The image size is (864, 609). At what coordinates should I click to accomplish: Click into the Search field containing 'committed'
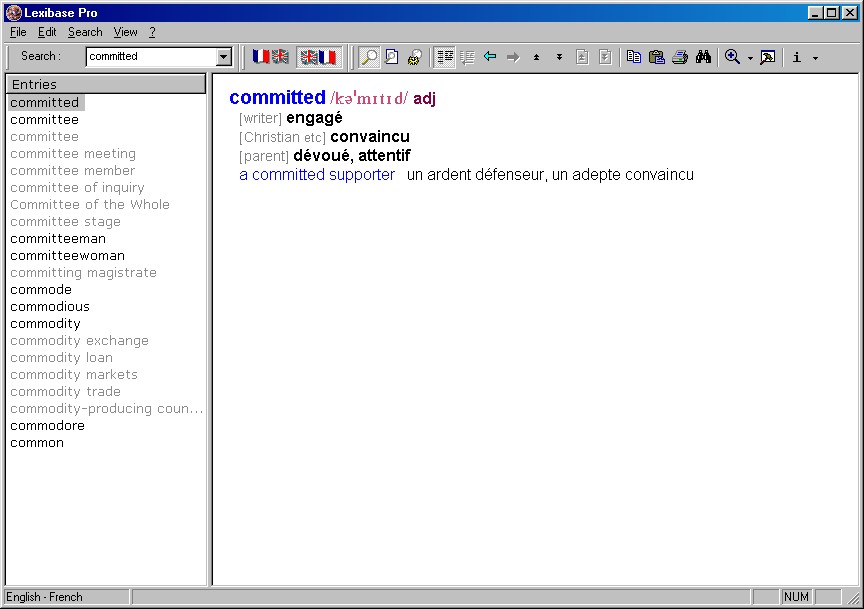point(152,57)
